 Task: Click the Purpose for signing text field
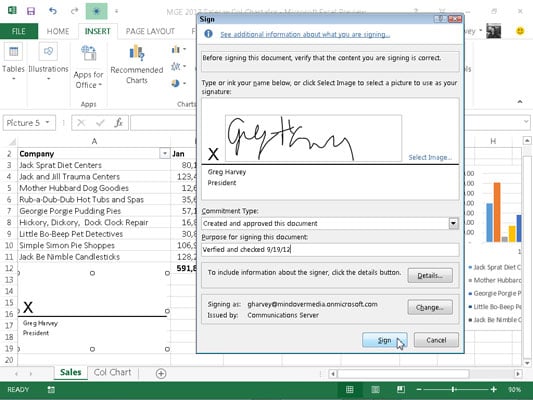tap(330, 249)
